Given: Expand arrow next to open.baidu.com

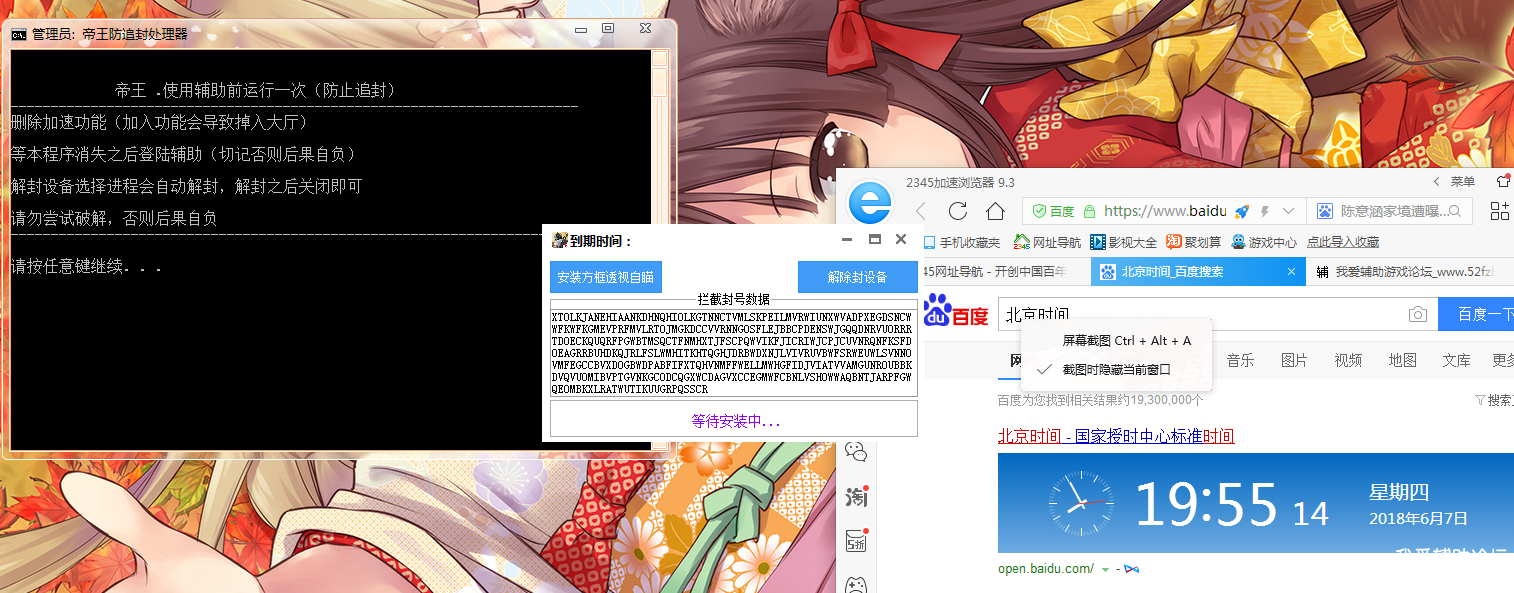Looking at the screenshot, I should click(x=1105, y=569).
